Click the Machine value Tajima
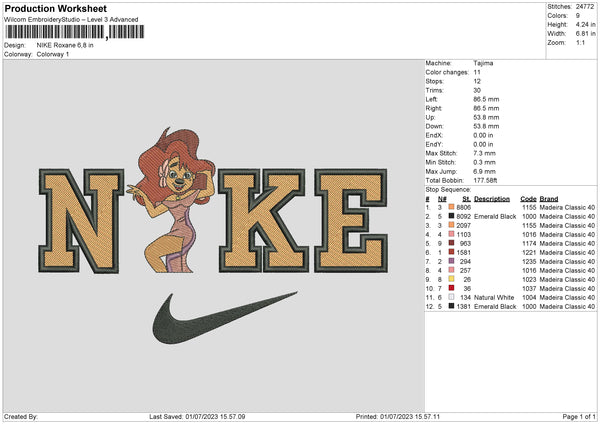Screen dimensions: 600x424 pyautogui.click(x=483, y=63)
